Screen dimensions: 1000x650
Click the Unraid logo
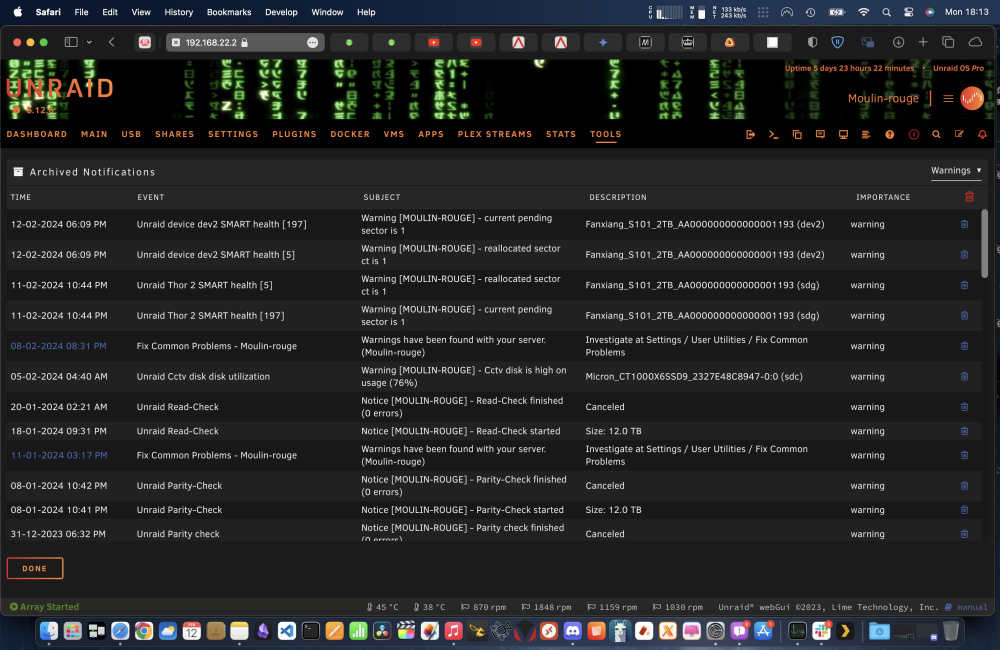tap(60, 89)
